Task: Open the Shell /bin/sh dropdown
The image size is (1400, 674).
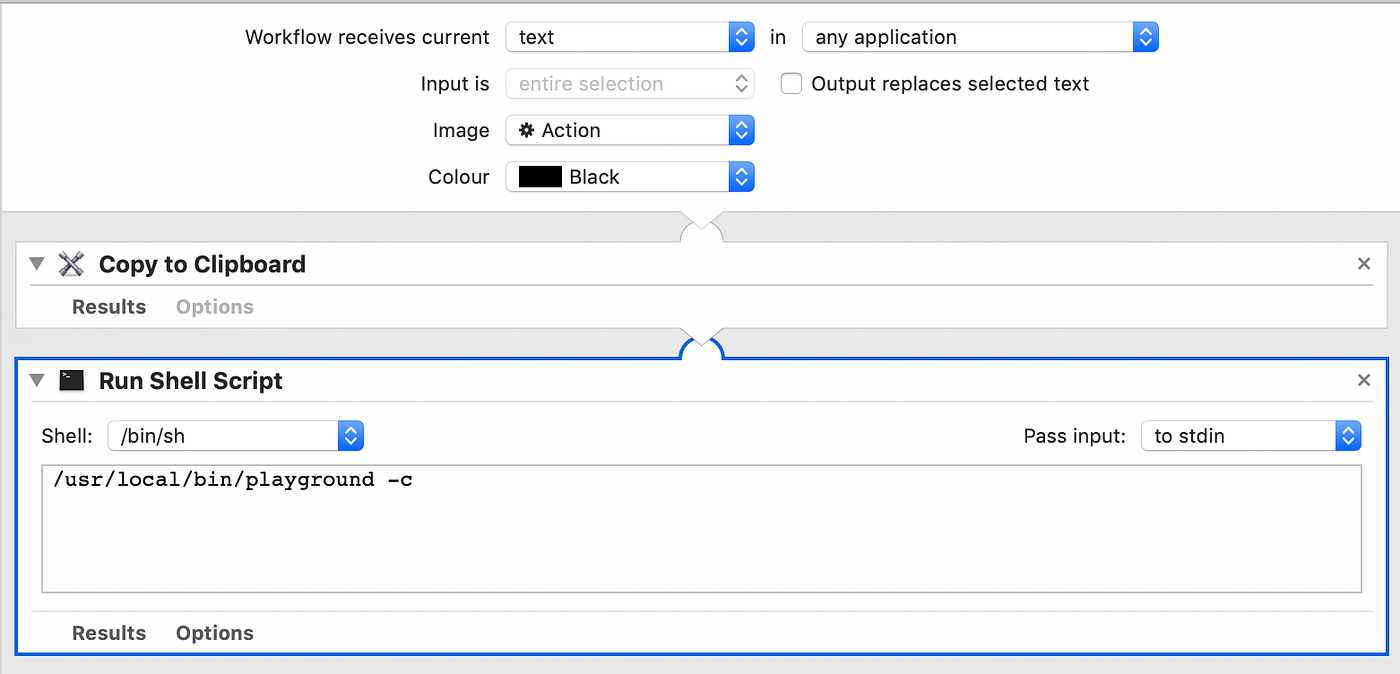Action: [235, 436]
